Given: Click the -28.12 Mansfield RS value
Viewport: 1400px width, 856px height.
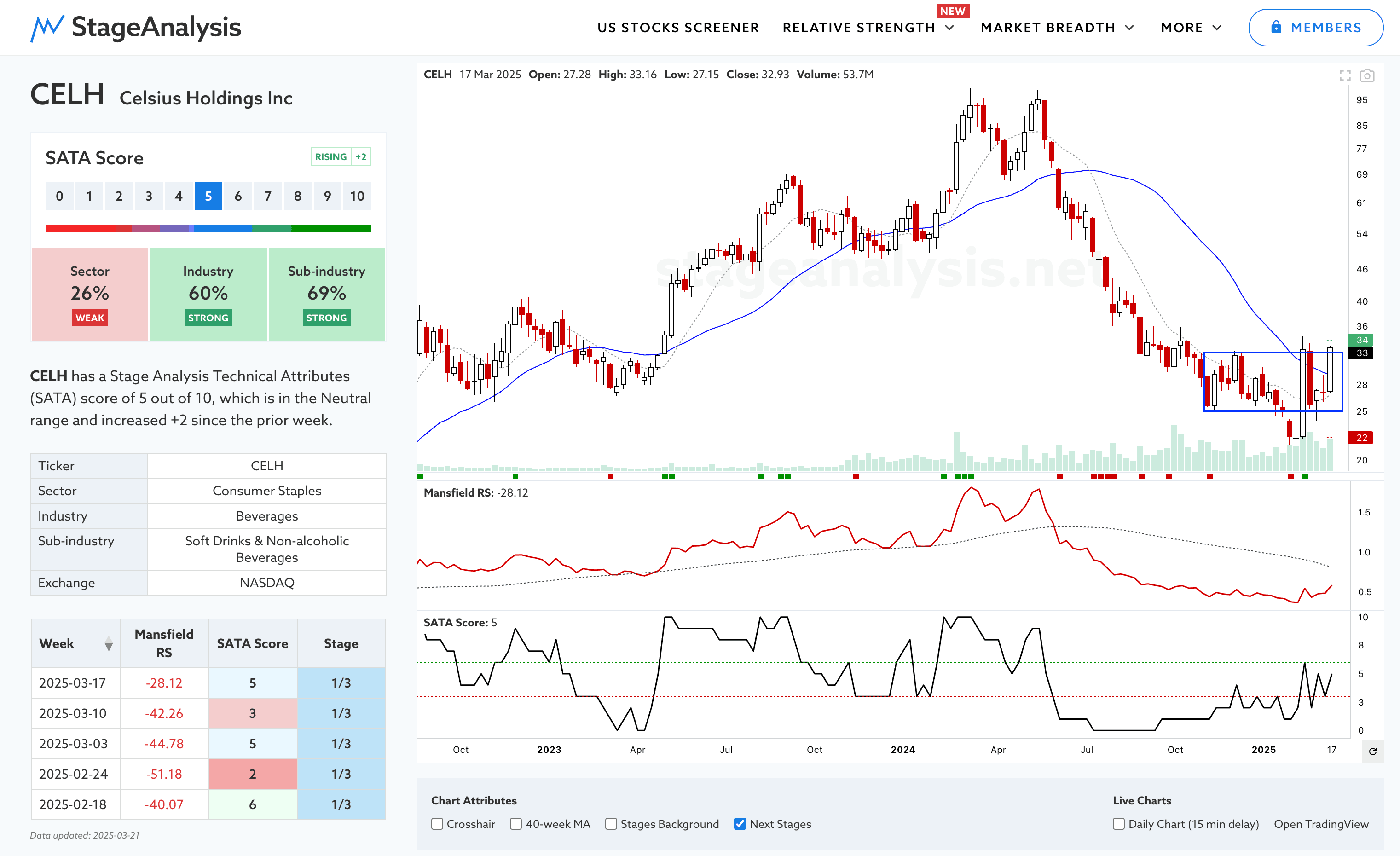Looking at the screenshot, I should tap(164, 683).
